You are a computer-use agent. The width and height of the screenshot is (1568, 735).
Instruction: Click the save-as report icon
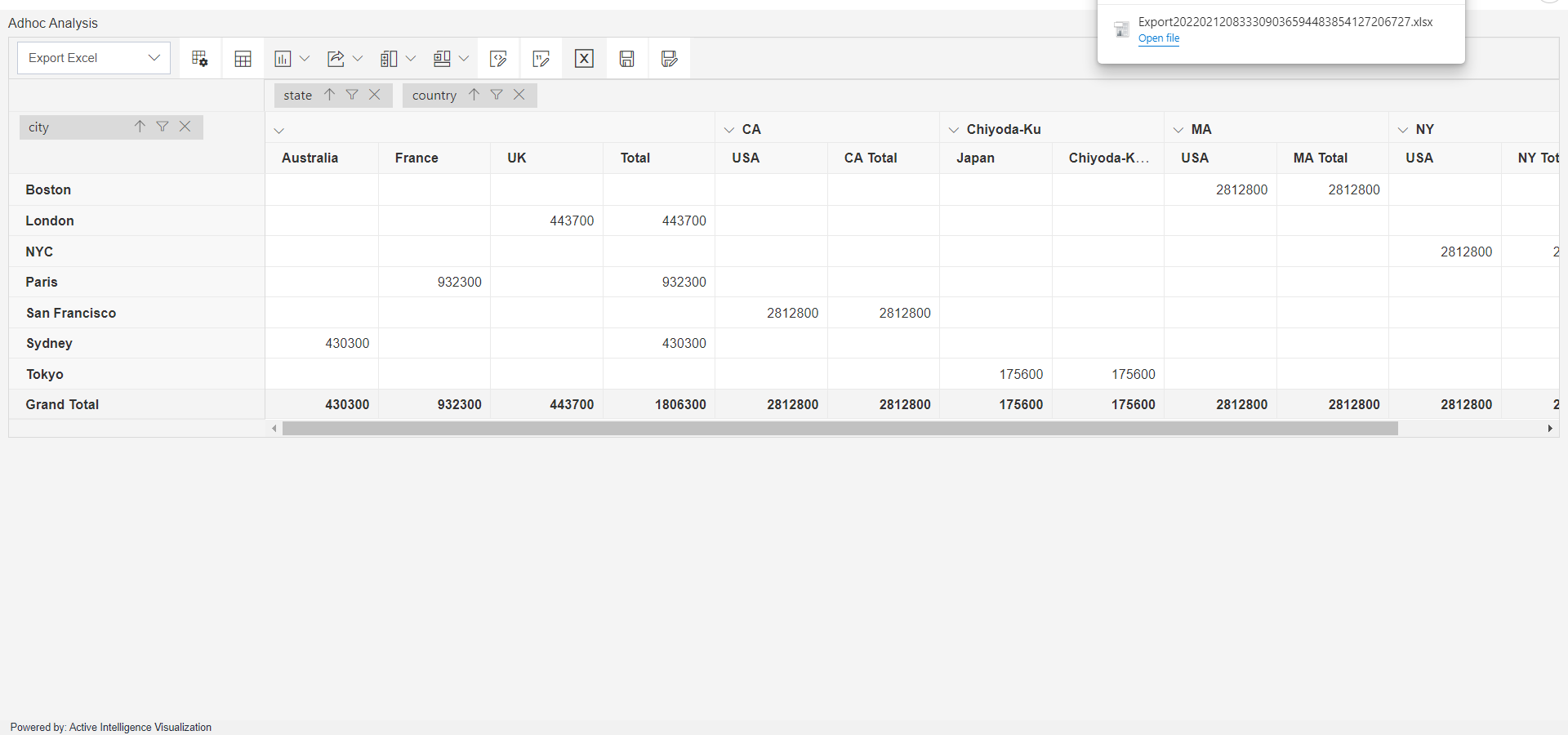point(670,58)
